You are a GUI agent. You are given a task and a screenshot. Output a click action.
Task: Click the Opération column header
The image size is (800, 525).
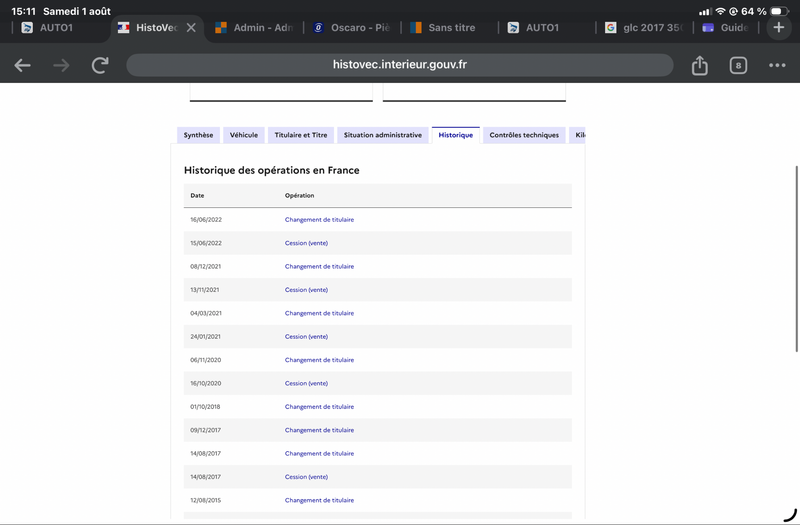(x=299, y=195)
